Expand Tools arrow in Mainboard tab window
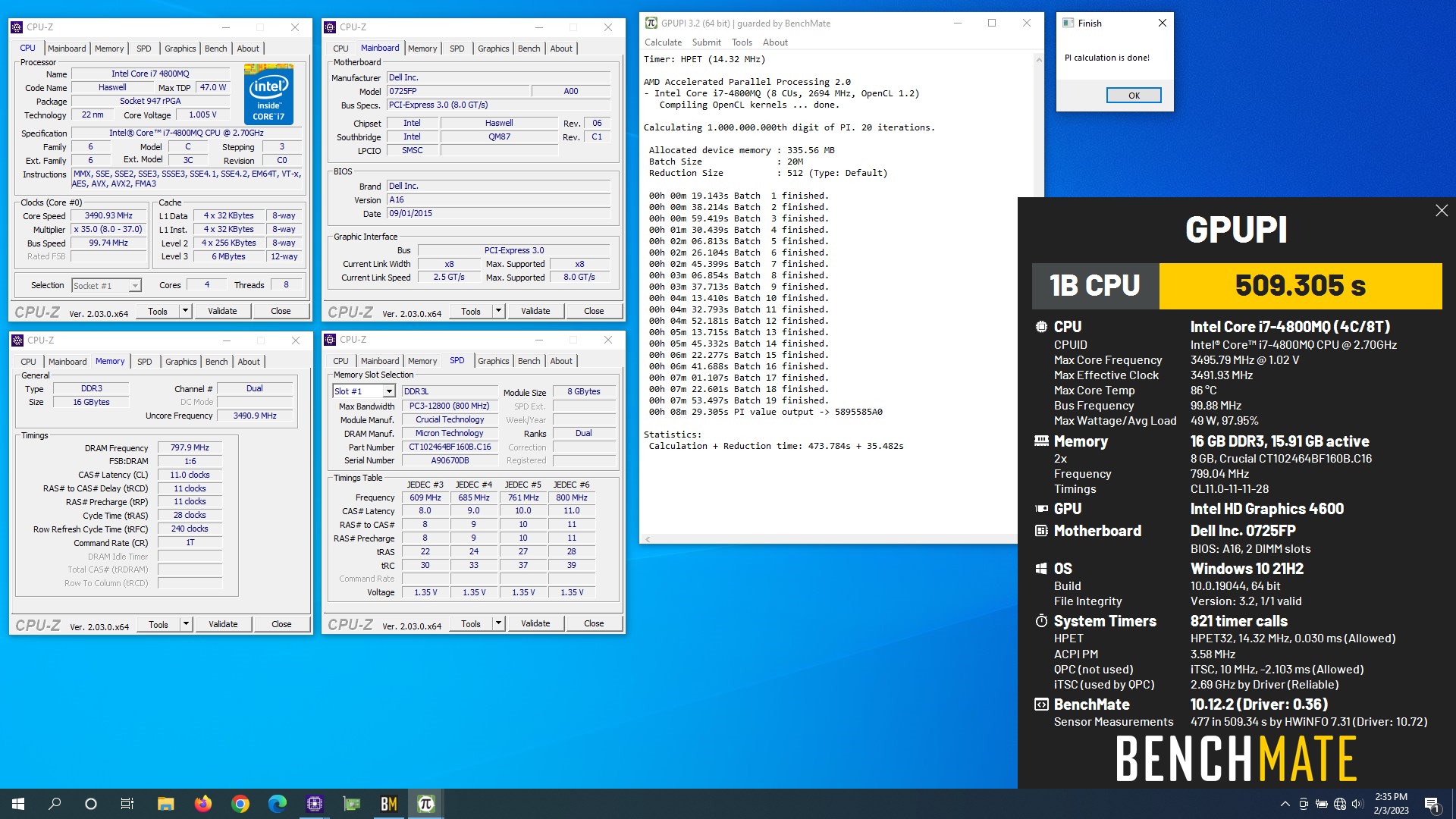The image size is (1456, 819). click(498, 311)
